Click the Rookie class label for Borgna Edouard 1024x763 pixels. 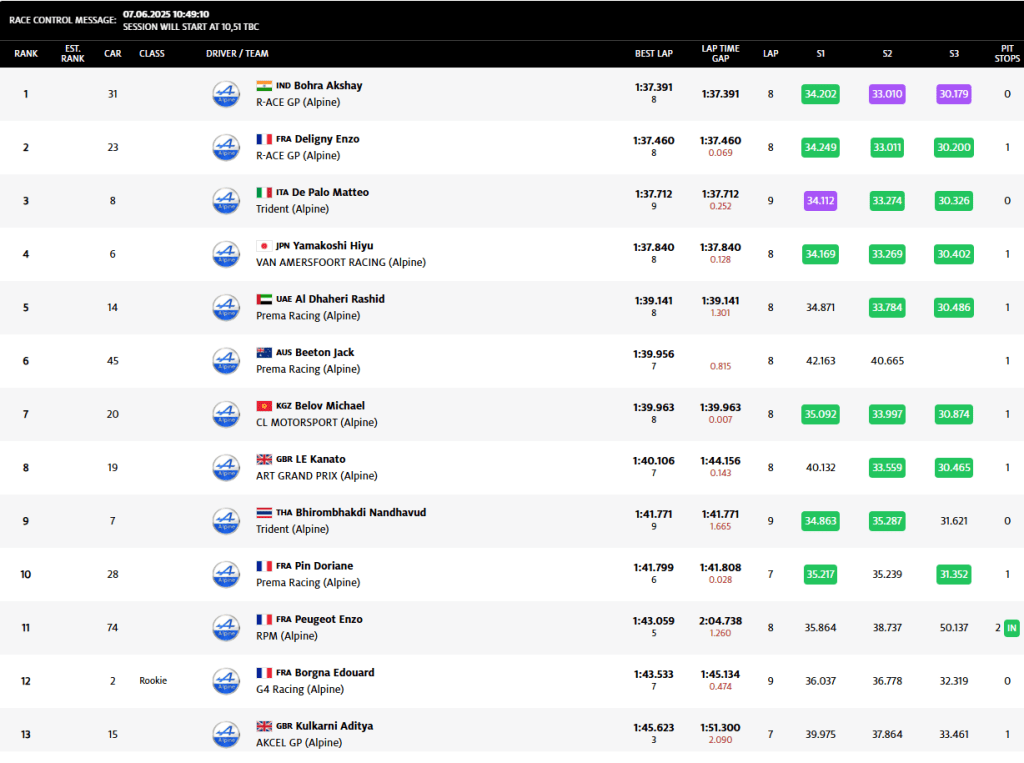coord(153,681)
